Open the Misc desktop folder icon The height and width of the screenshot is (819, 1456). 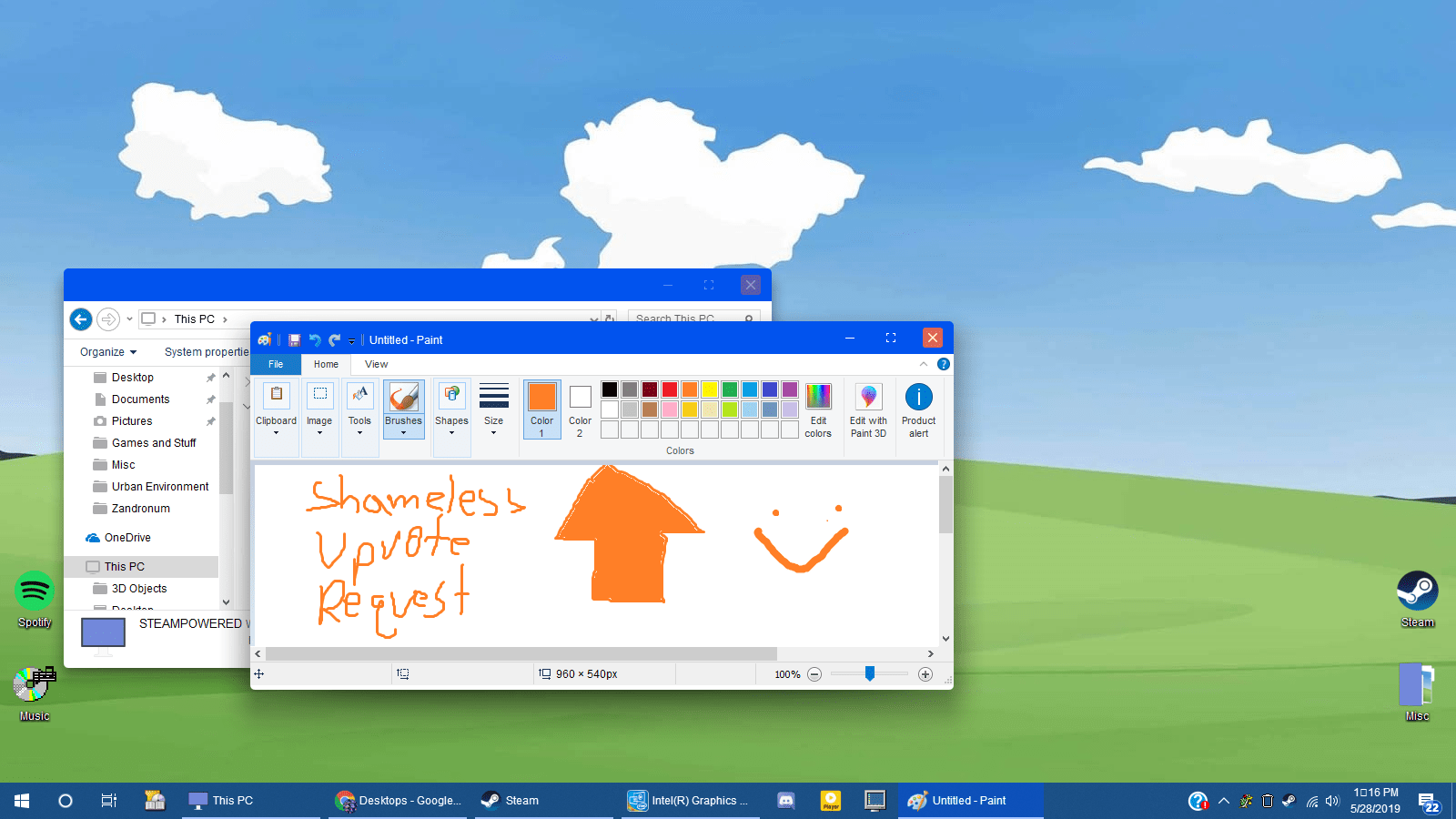pos(1417,693)
